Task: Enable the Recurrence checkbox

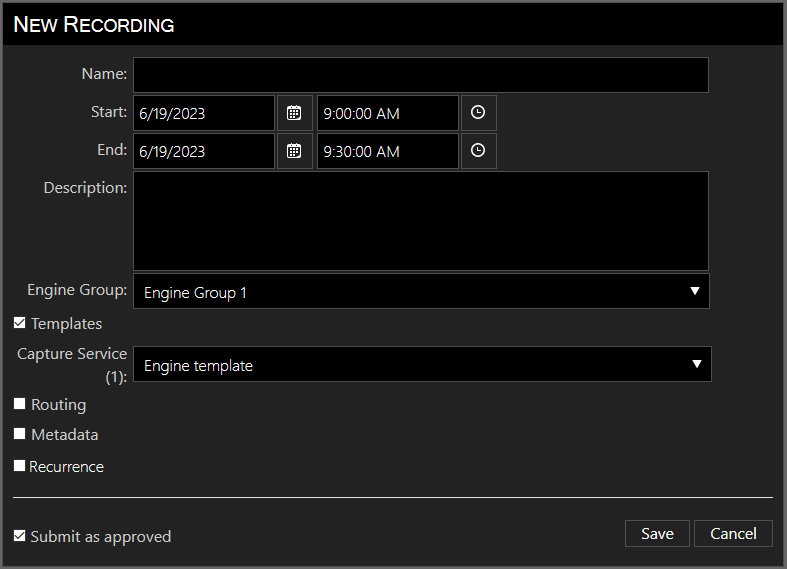Action: [x=20, y=466]
